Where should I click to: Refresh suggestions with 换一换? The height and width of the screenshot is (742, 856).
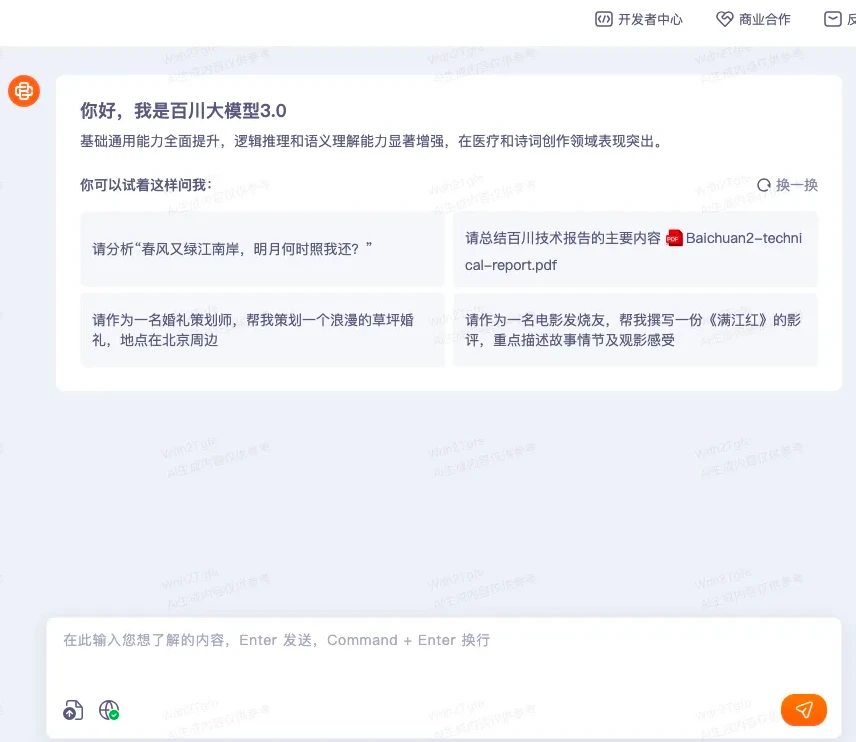[787, 185]
